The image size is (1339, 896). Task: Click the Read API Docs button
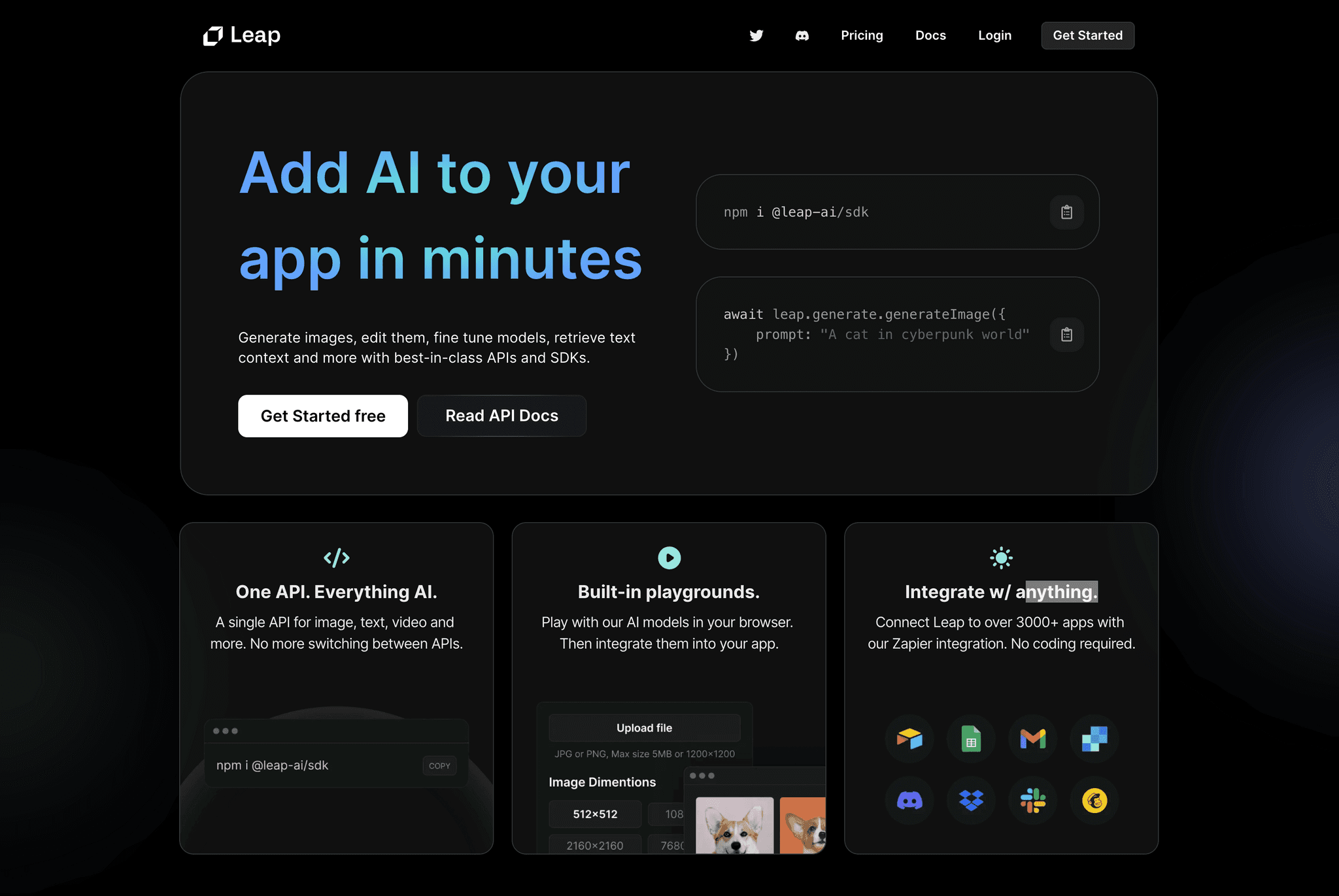[501, 416]
